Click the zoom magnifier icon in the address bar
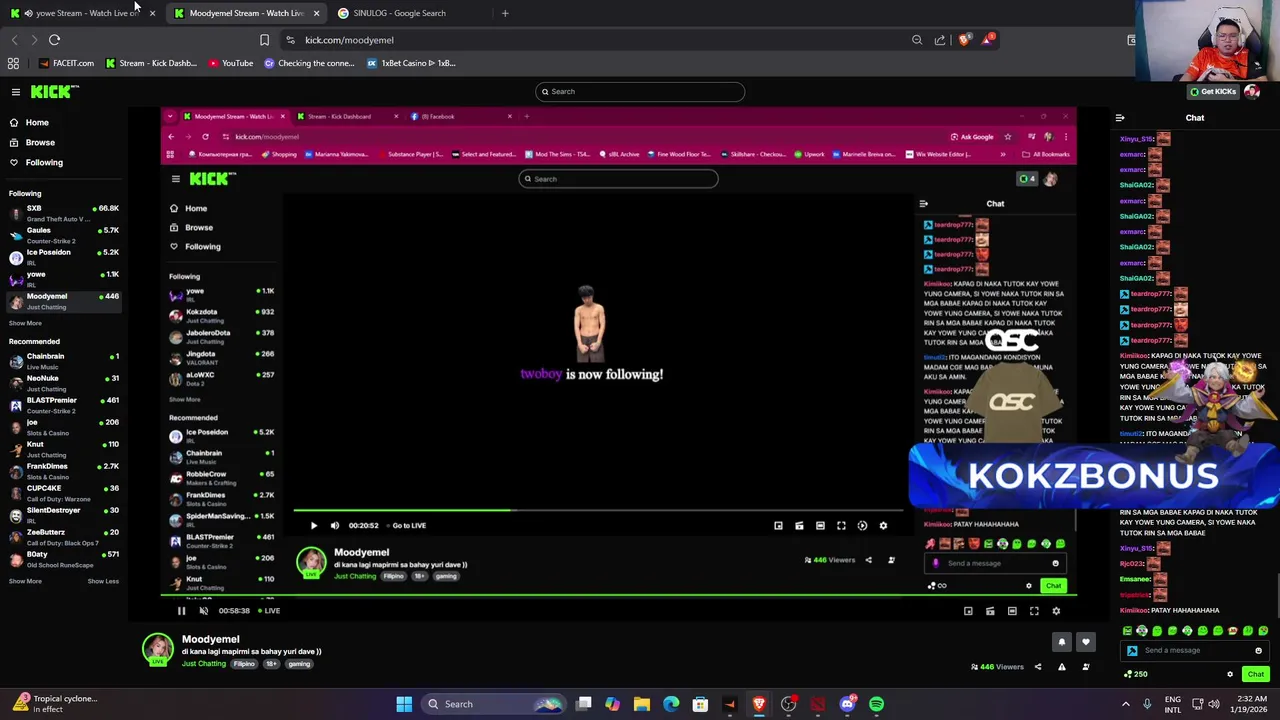This screenshot has width=1280, height=720. pos(917,40)
